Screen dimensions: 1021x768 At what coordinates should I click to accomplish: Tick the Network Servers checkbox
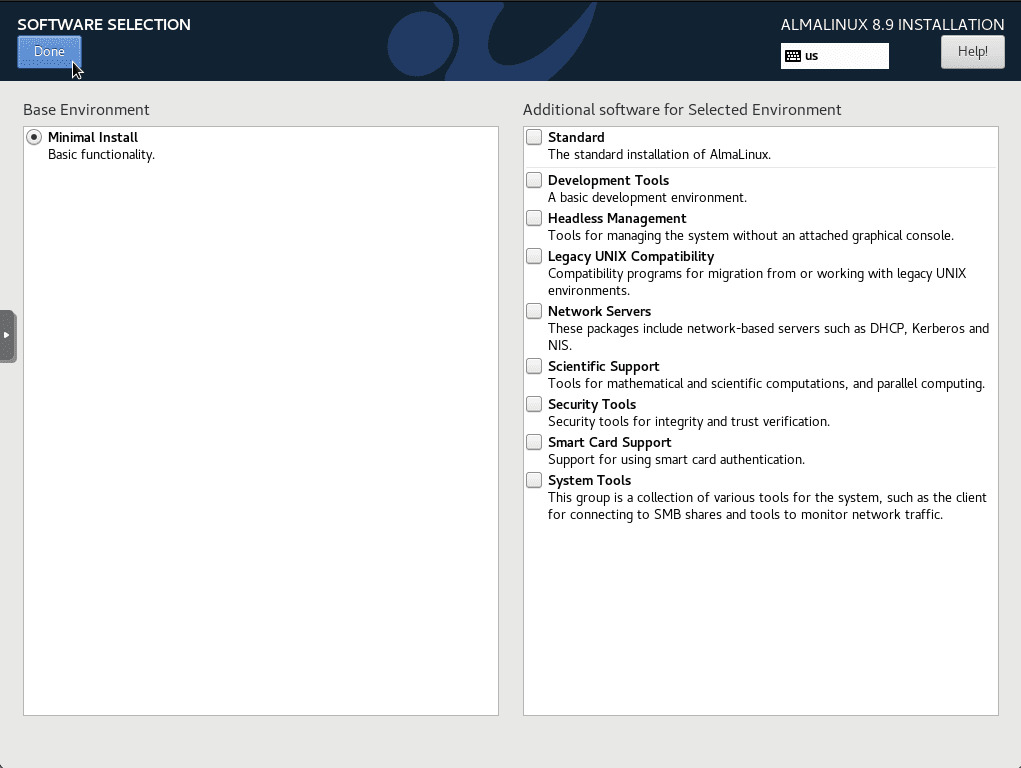(x=535, y=312)
